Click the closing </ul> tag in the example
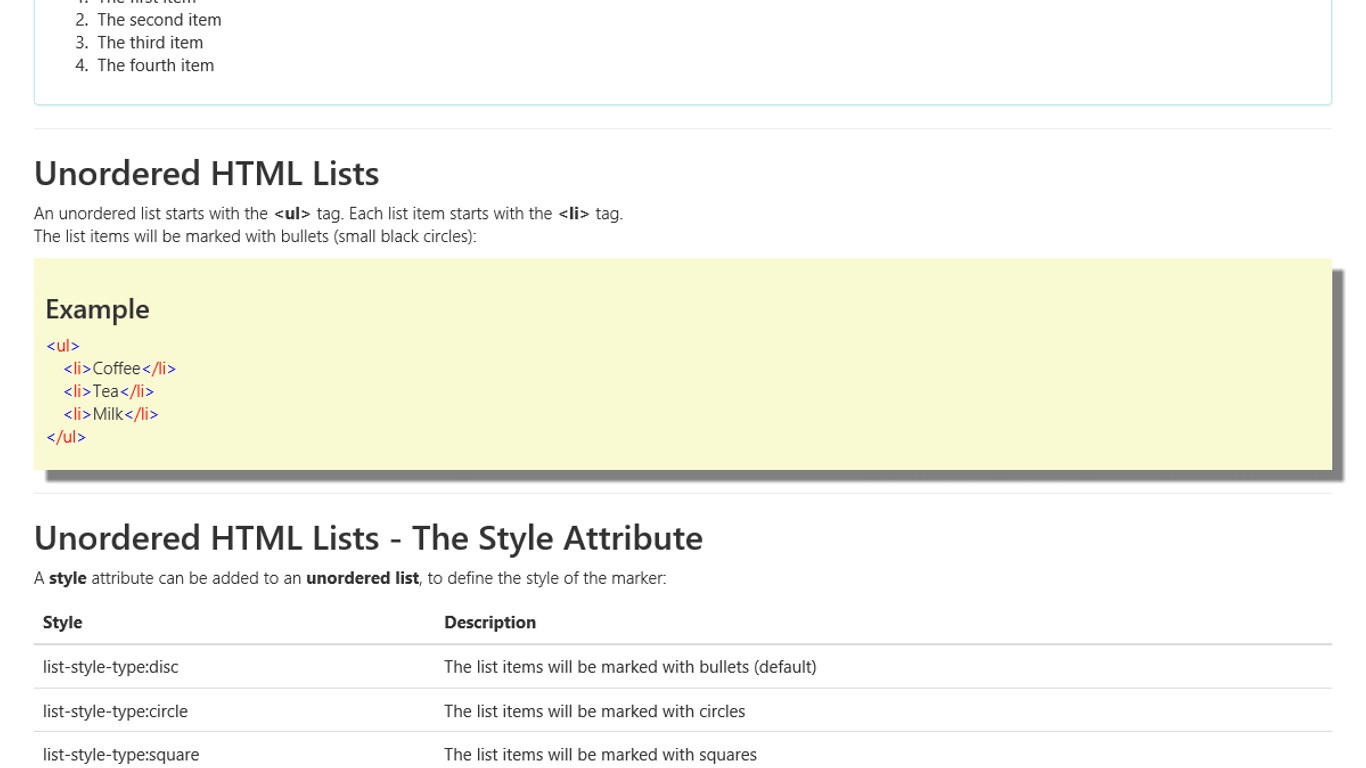1366x768 pixels. click(66, 437)
